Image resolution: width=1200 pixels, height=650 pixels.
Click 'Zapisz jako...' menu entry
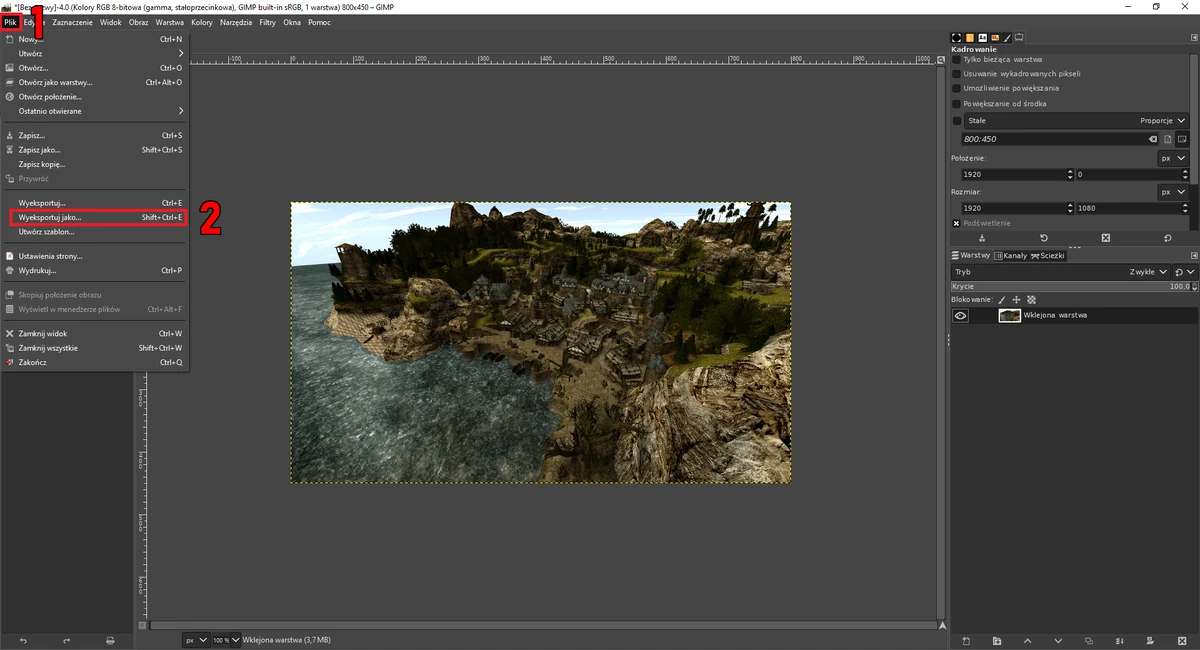(x=40, y=150)
